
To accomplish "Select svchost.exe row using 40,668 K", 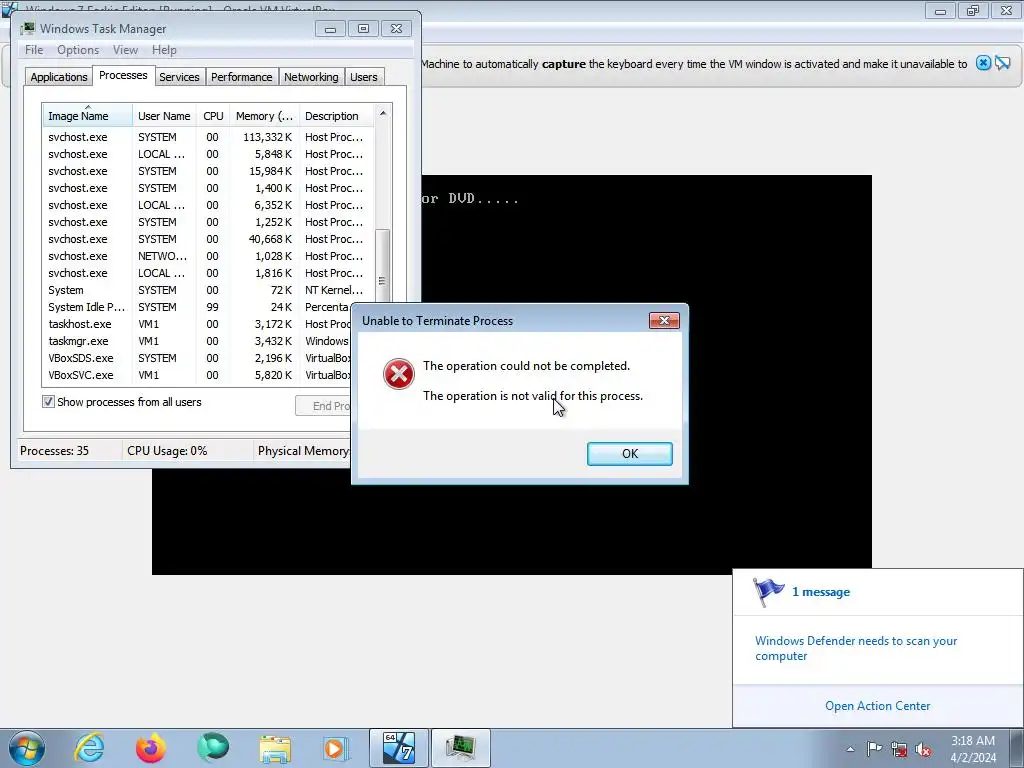I will [209, 239].
